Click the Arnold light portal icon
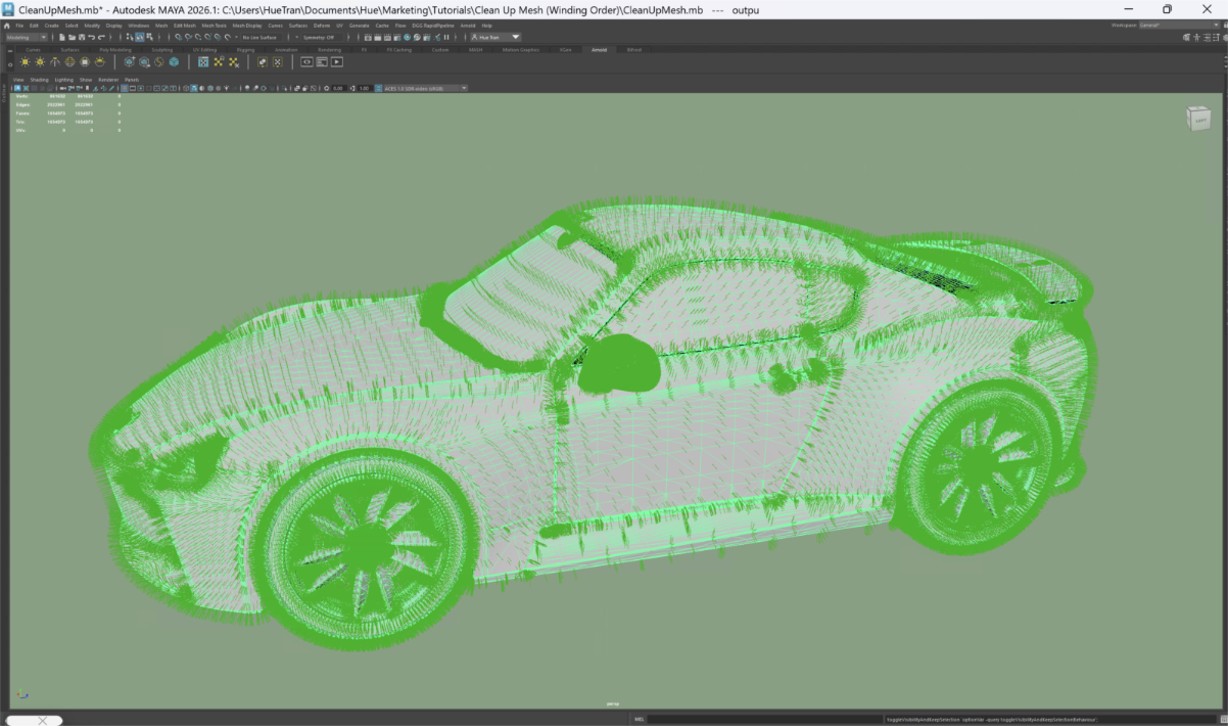Image resolution: width=1228 pixels, height=726 pixels. [85, 62]
